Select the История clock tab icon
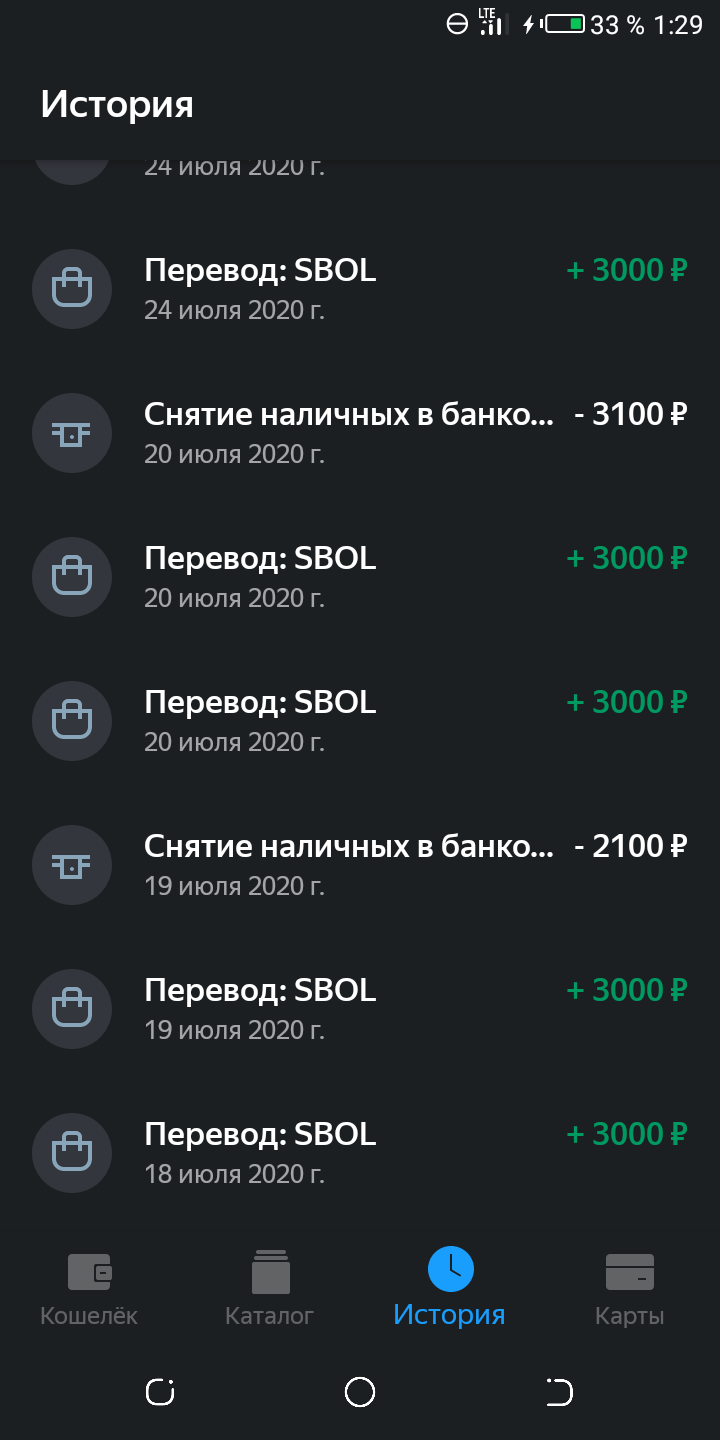This screenshot has height=1440, width=720. [450, 1269]
